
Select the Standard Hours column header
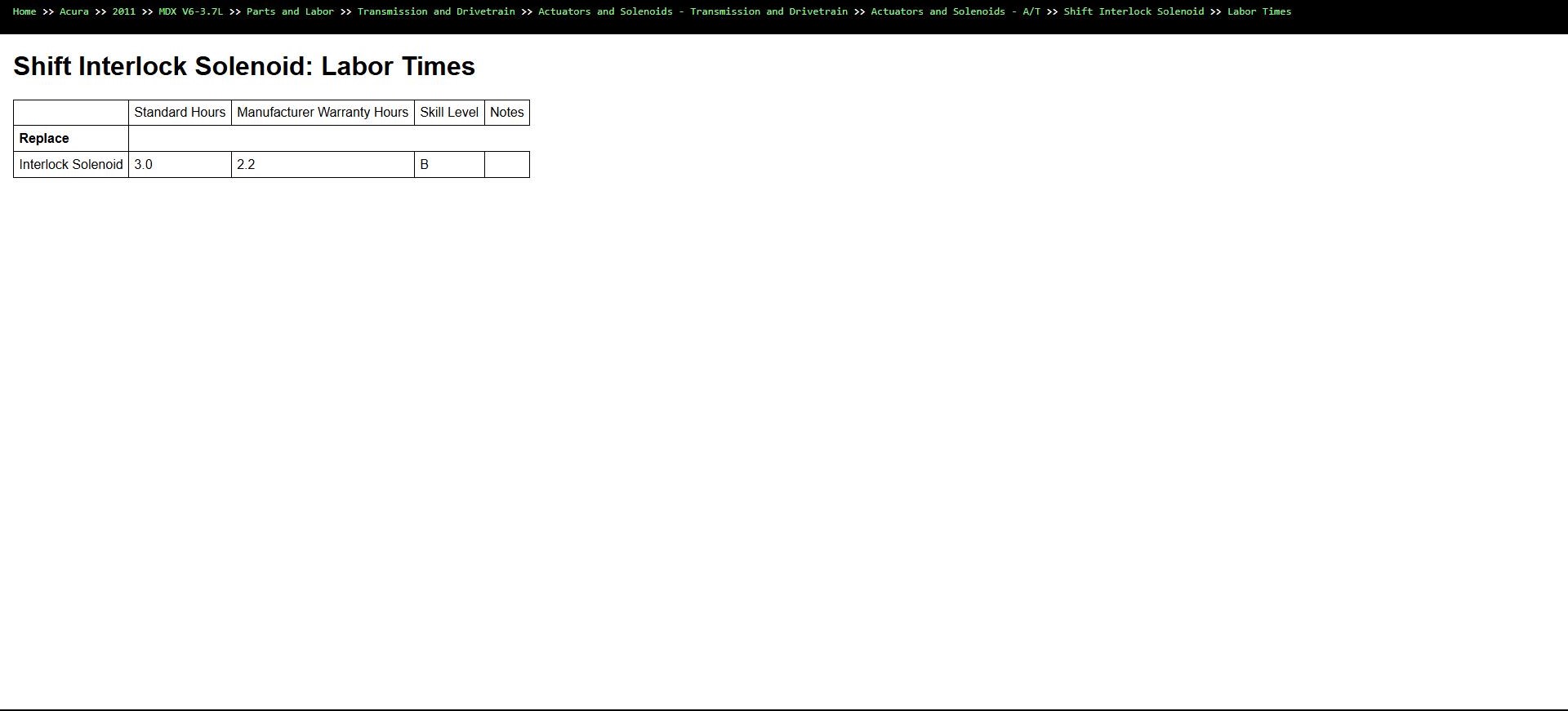point(180,113)
